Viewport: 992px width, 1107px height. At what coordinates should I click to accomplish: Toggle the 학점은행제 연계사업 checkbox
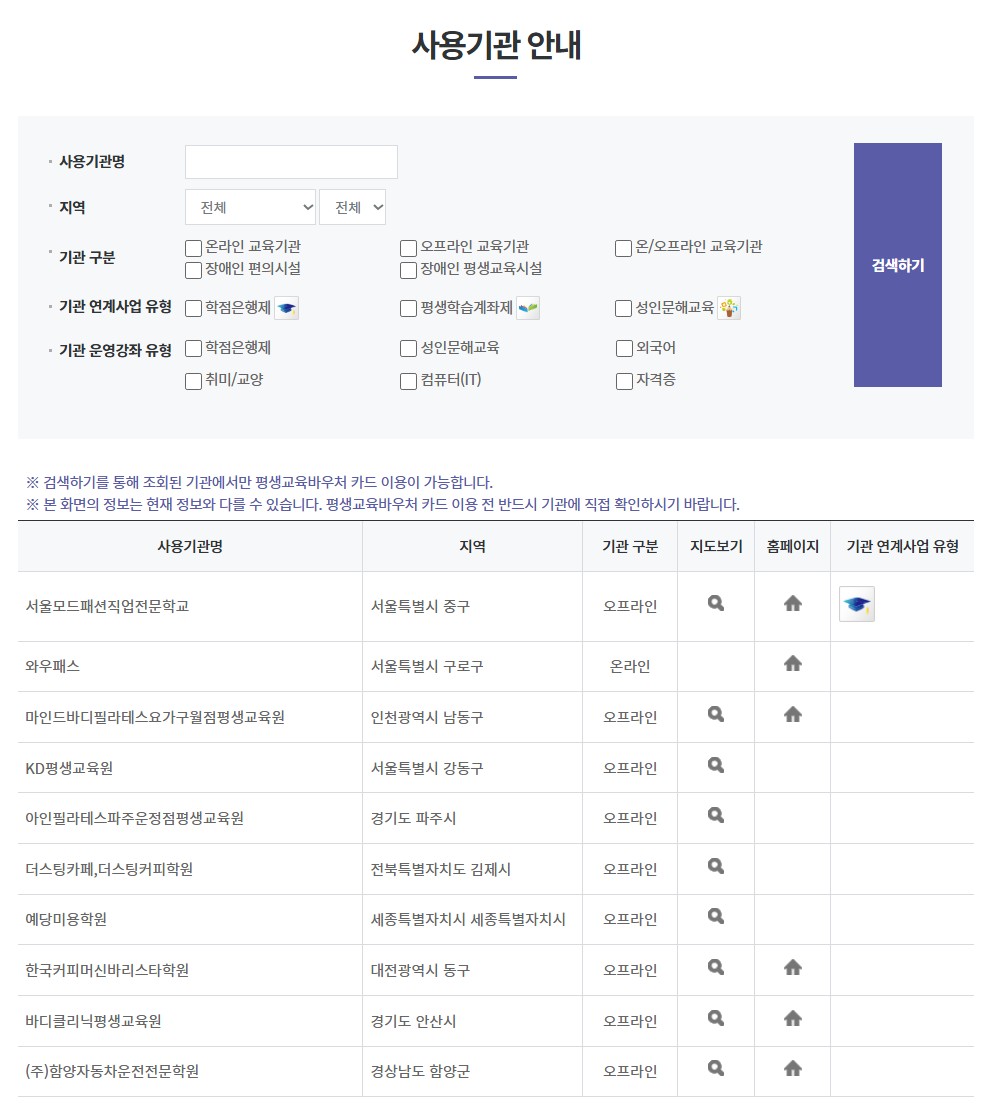coord(192,308)
